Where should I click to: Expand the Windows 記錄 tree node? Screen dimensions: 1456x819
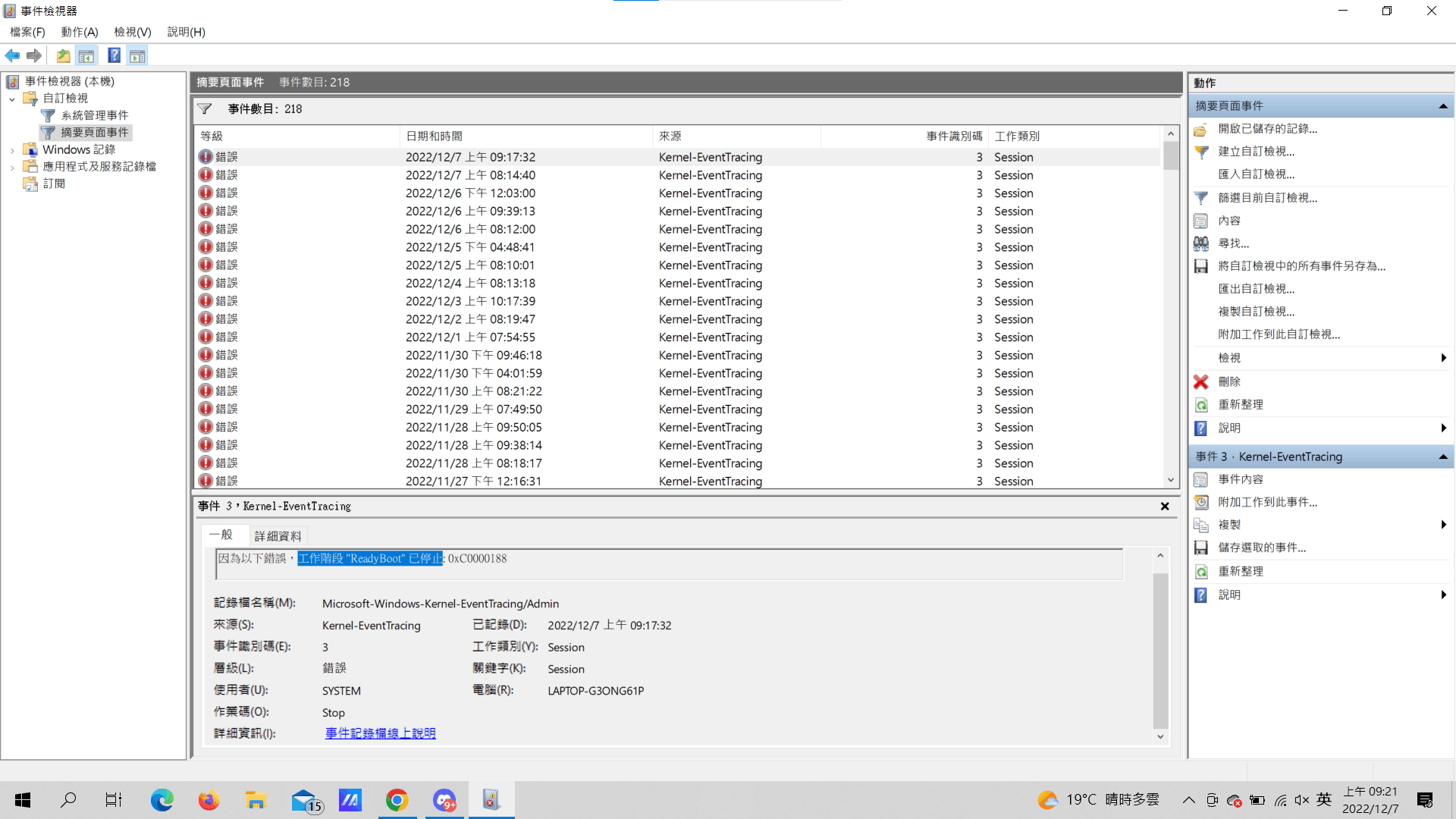[x=12, y=150]
